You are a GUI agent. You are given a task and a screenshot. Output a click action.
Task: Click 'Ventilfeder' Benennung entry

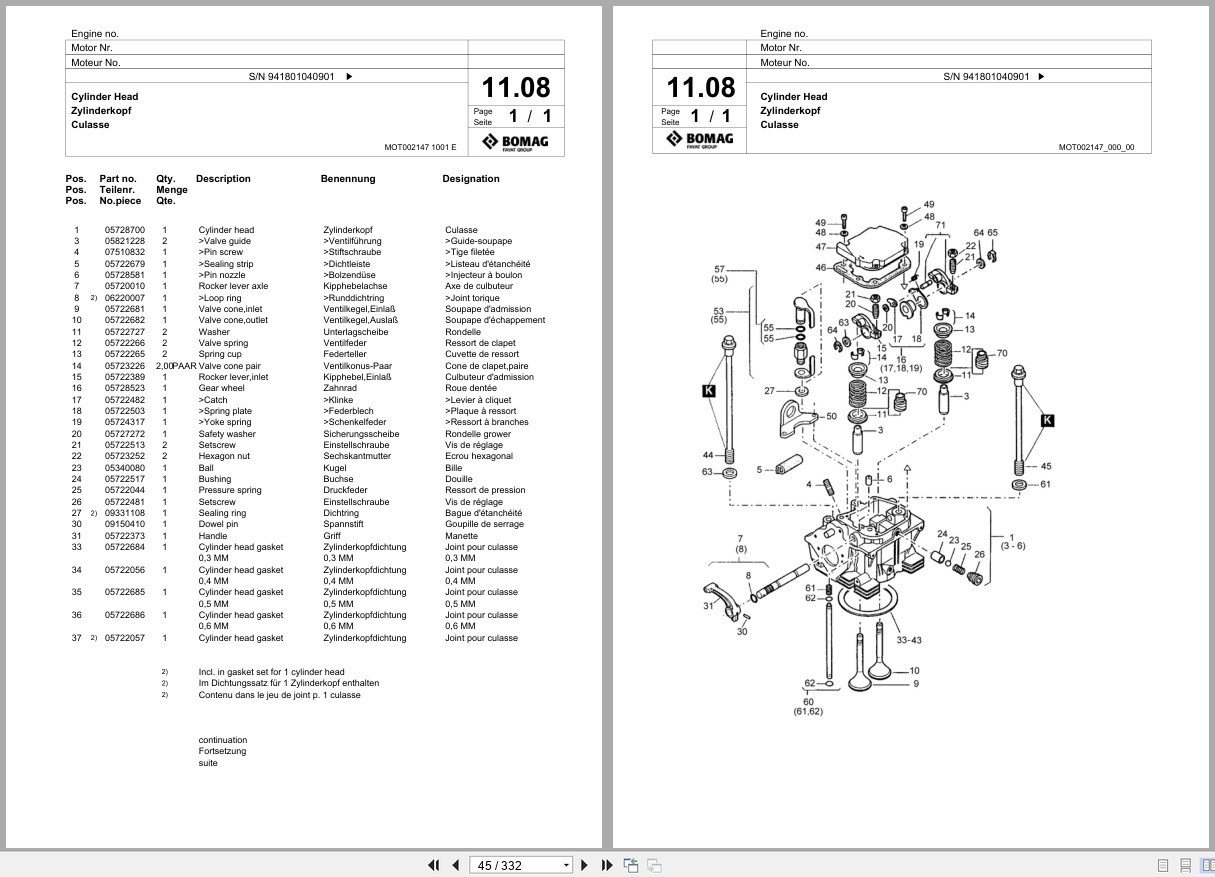point(344,343)
